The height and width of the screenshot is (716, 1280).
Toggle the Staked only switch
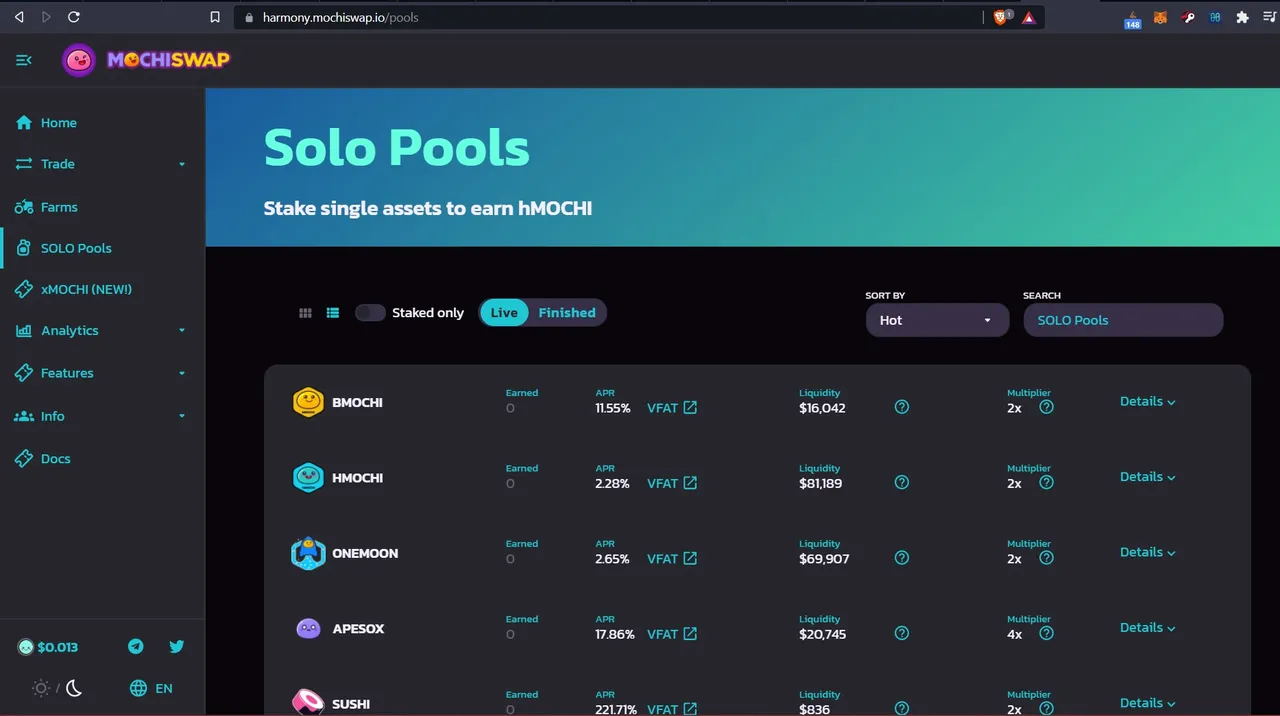click(370, 313)
